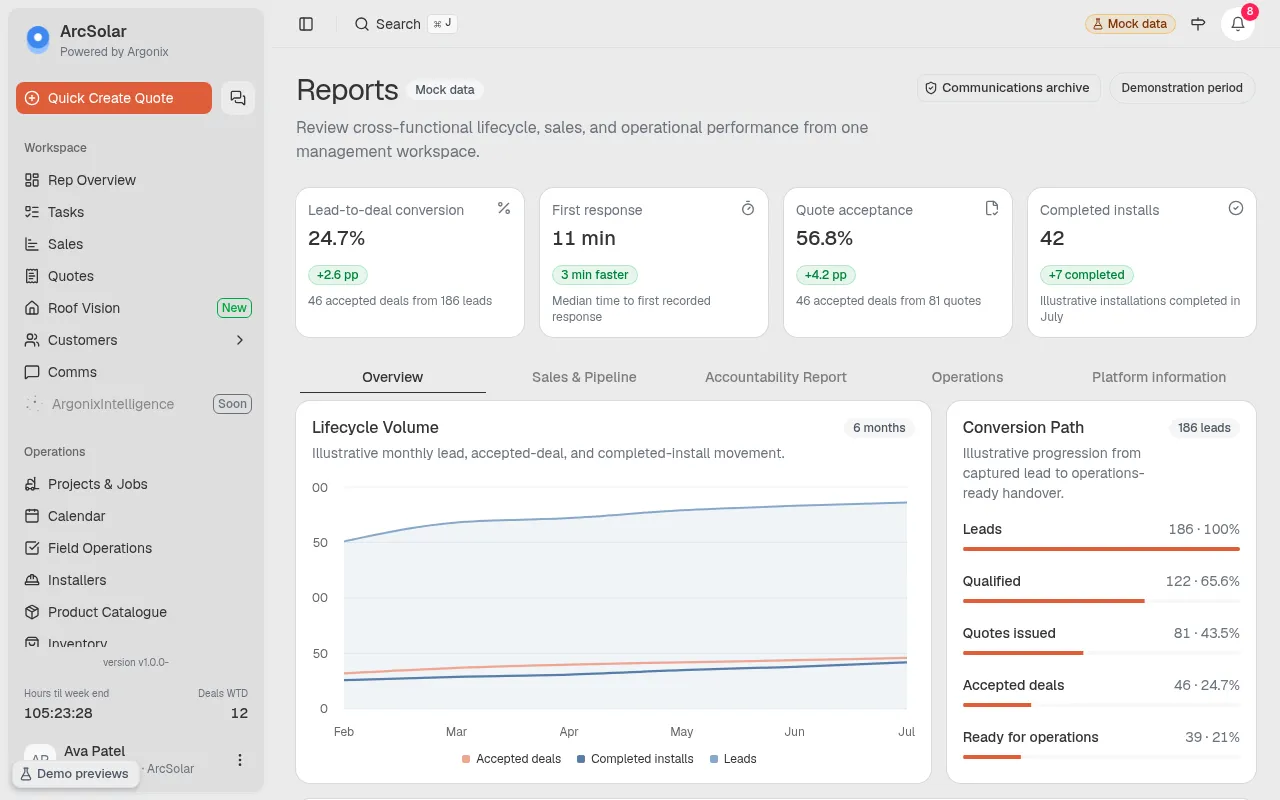Click the Field Operations checkbox icon
Viewport: 1280px width, 800px height.
32,548
